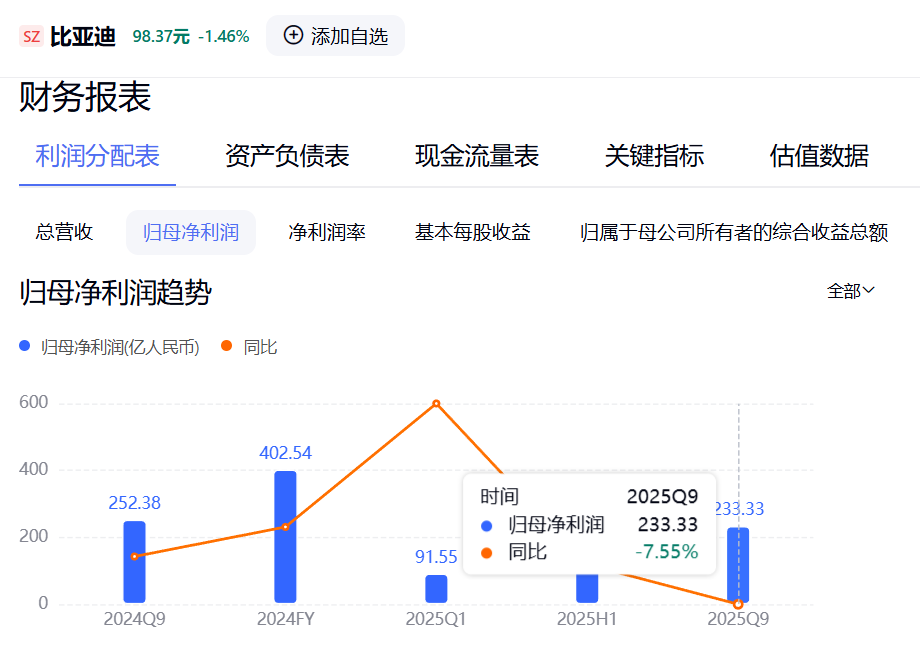Click the 2025Q1 blue bar
920x669 pixels.
point(436,589)
